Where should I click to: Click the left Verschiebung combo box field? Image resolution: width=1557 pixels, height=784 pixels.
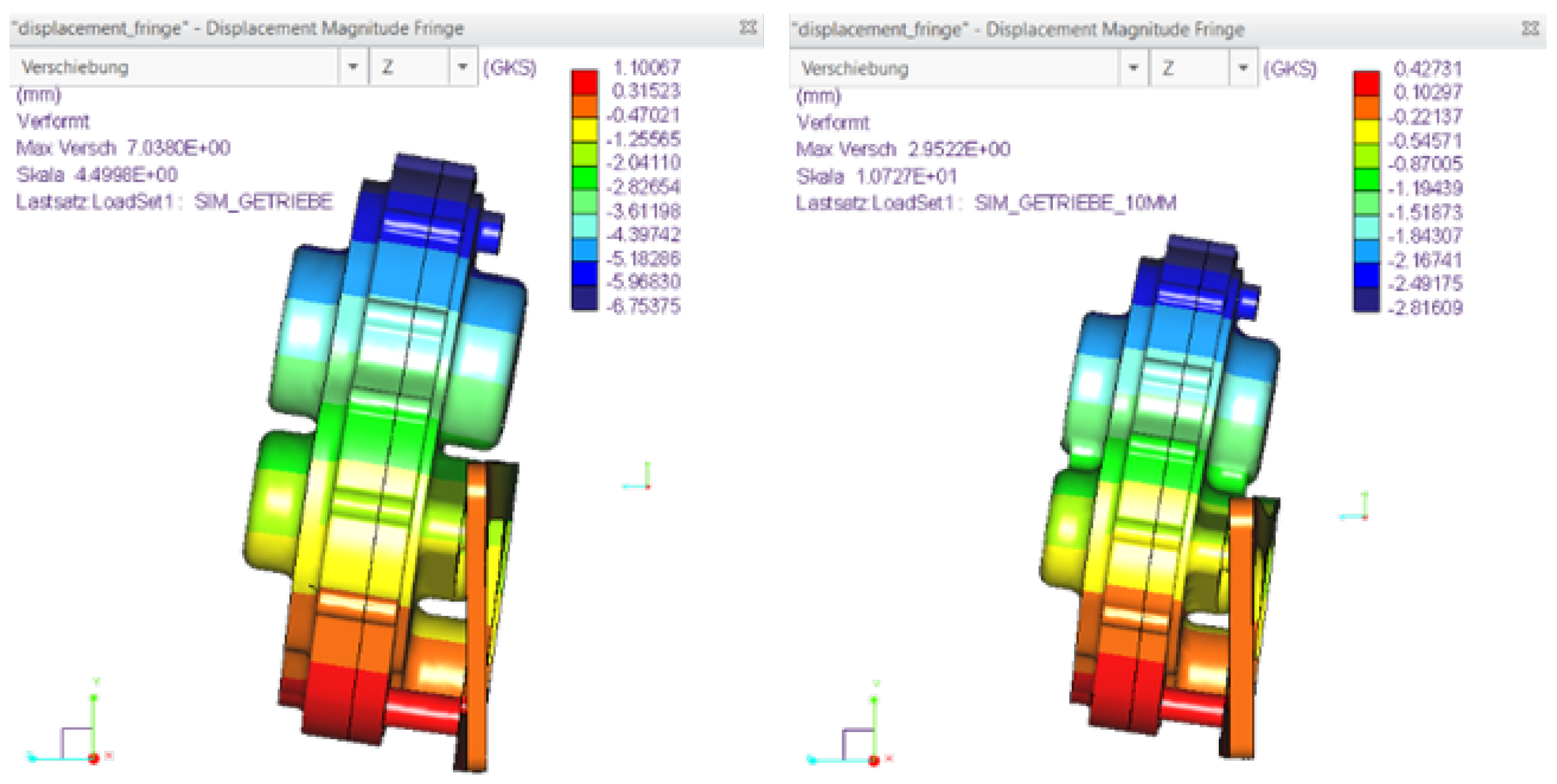175,66
